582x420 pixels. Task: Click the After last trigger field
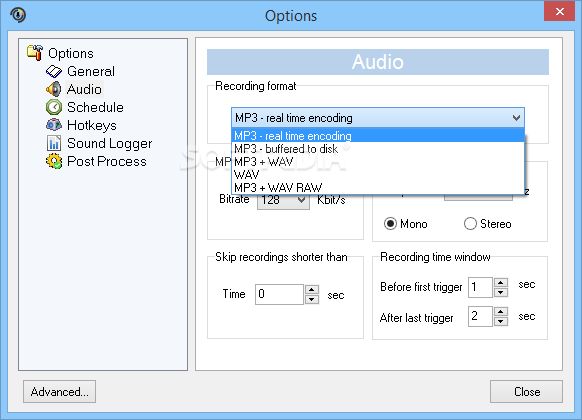480,316
